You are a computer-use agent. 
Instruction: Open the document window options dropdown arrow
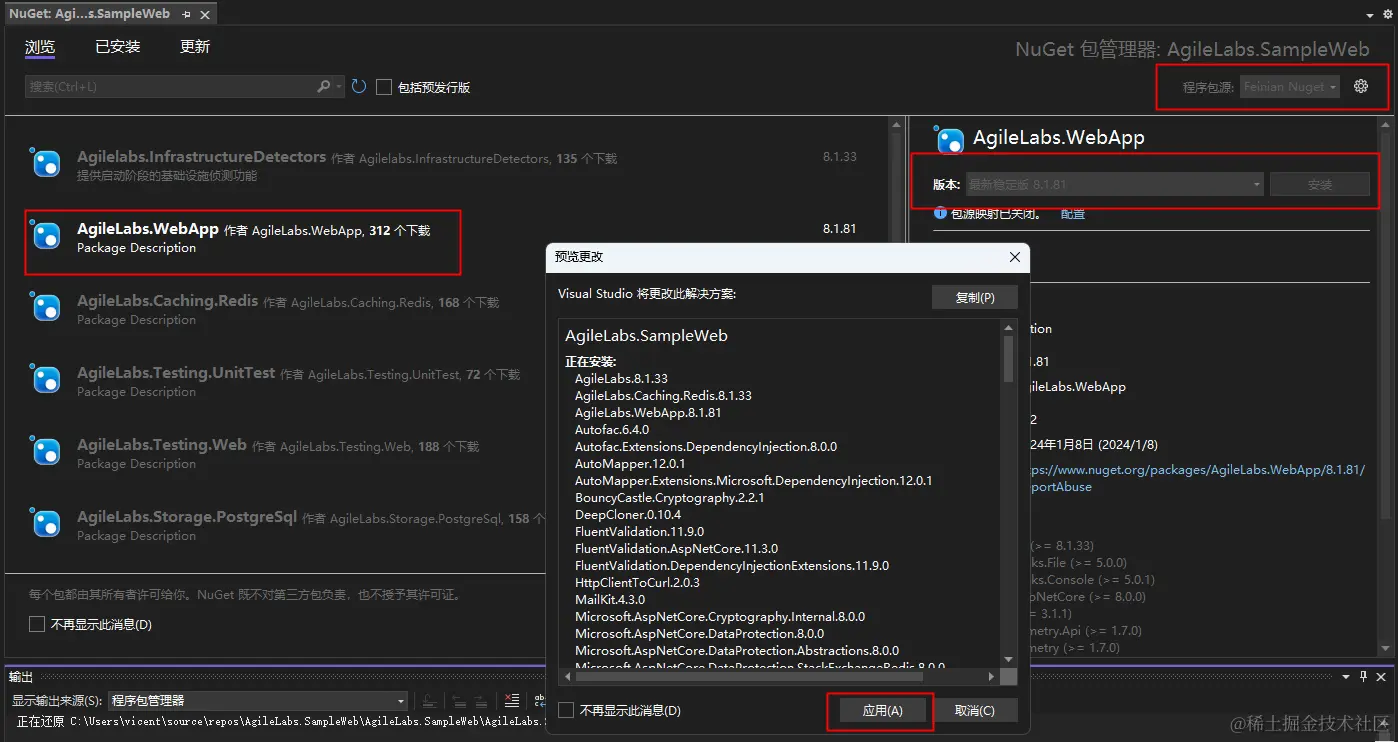[1369, 16]
